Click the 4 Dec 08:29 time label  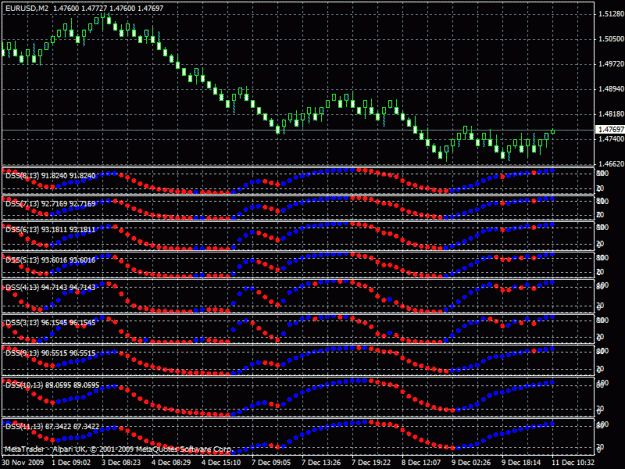tap(171, 463)
